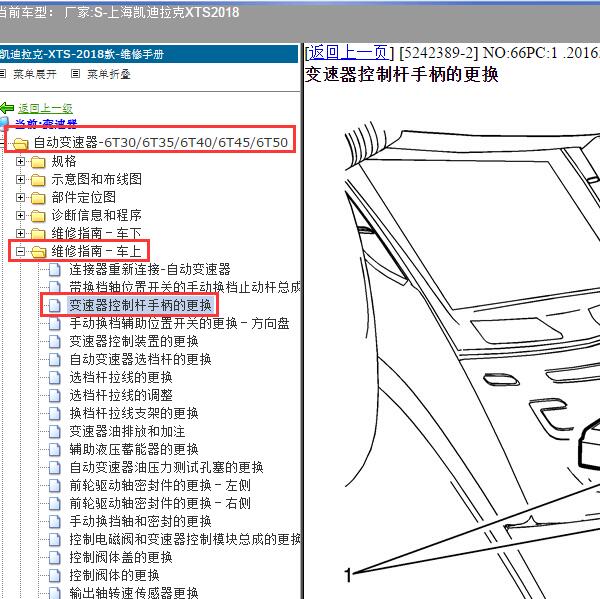Click the folder icon beside 部件定位图
The width and height of the screenshot is (600, 599).
tap(38, 198)
